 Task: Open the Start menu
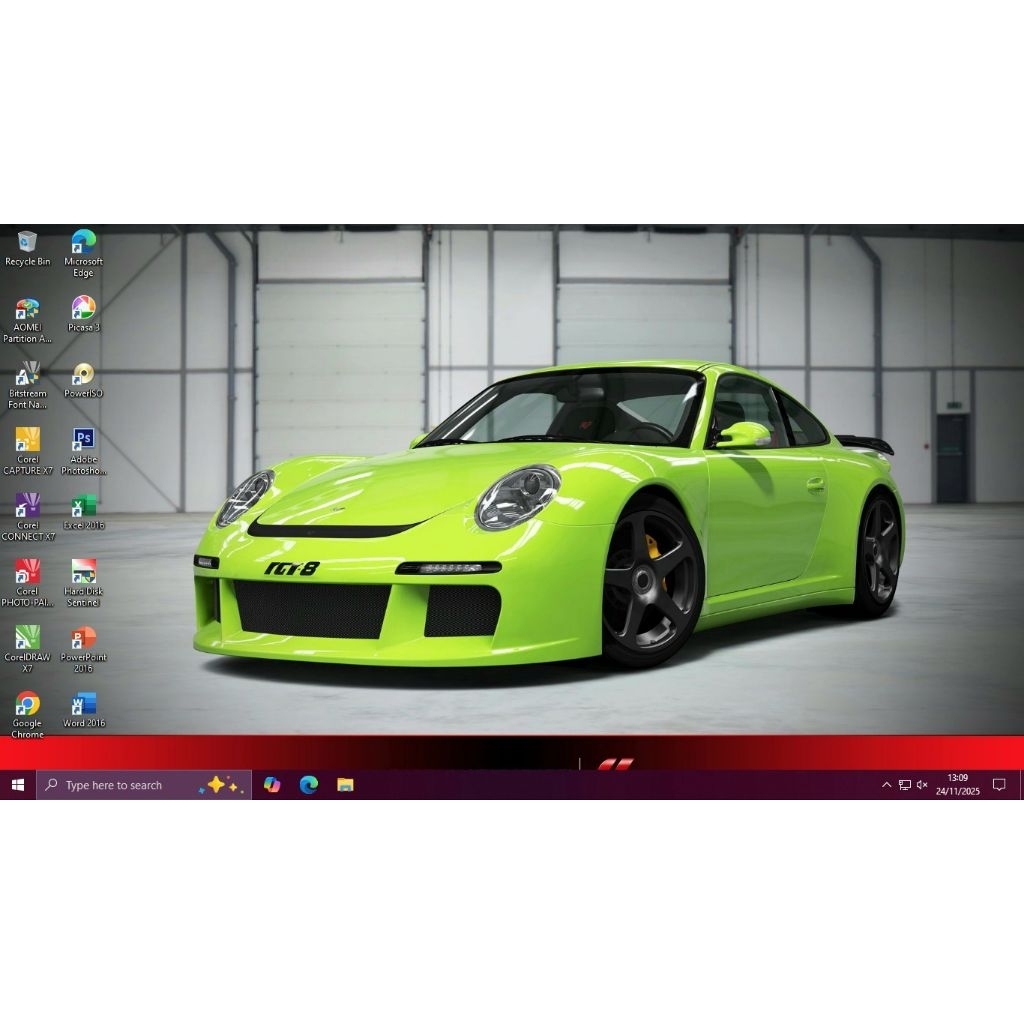(x=17, y=785)
